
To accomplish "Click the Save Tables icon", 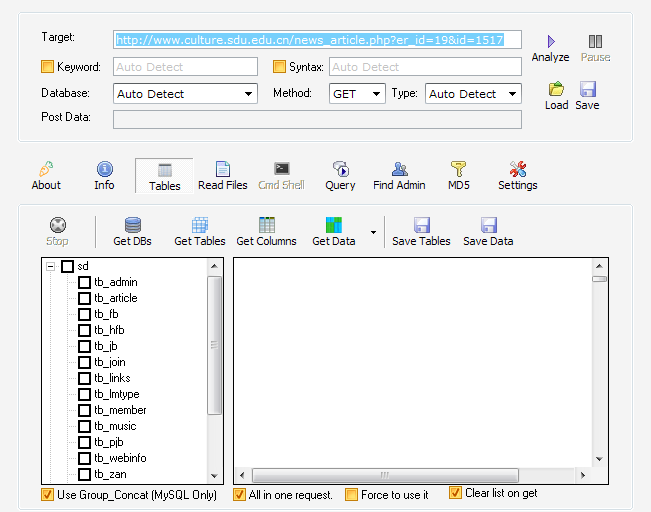I will 422,225.
